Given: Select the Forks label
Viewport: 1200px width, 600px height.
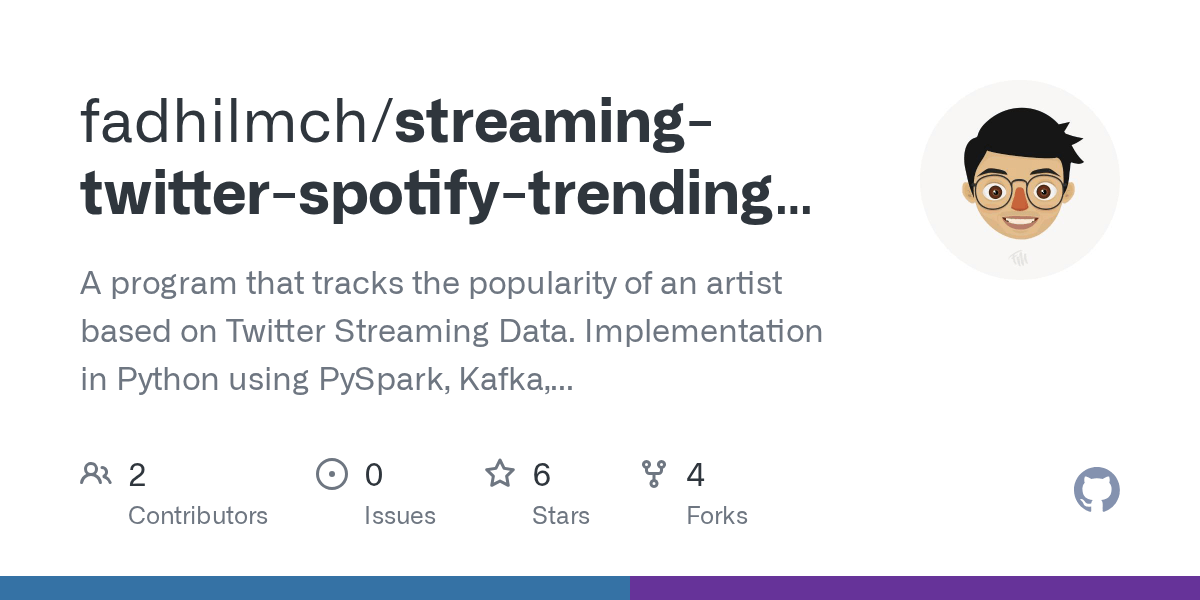Looking at the screenshot, I should (717, 516).
